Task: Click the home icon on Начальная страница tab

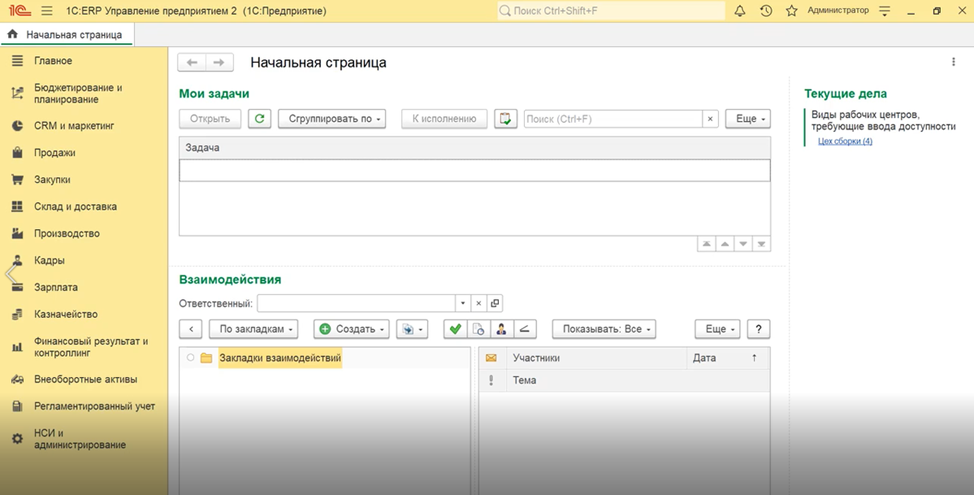Action: tap(12, 34)
